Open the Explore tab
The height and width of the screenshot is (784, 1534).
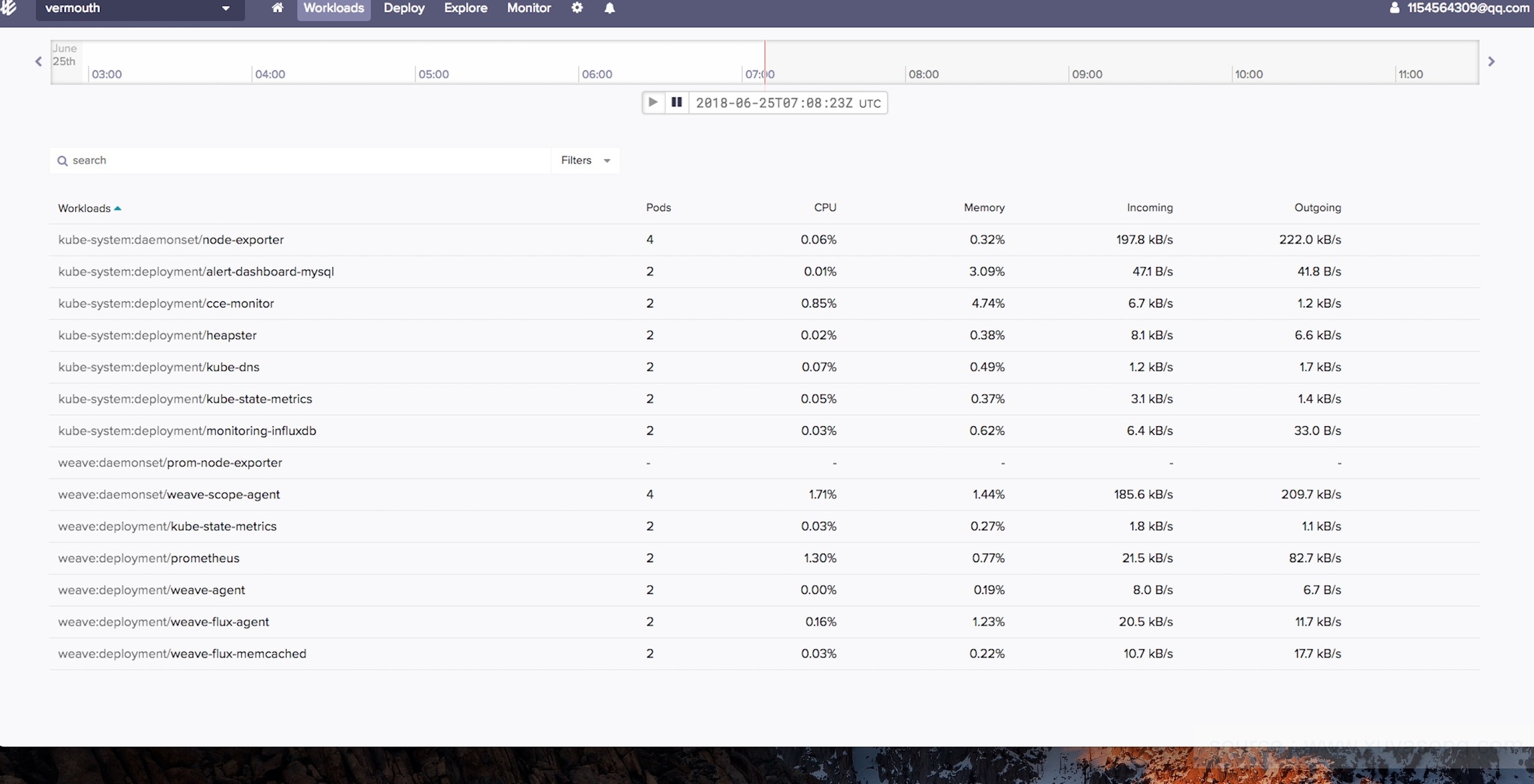pos(465,9)
